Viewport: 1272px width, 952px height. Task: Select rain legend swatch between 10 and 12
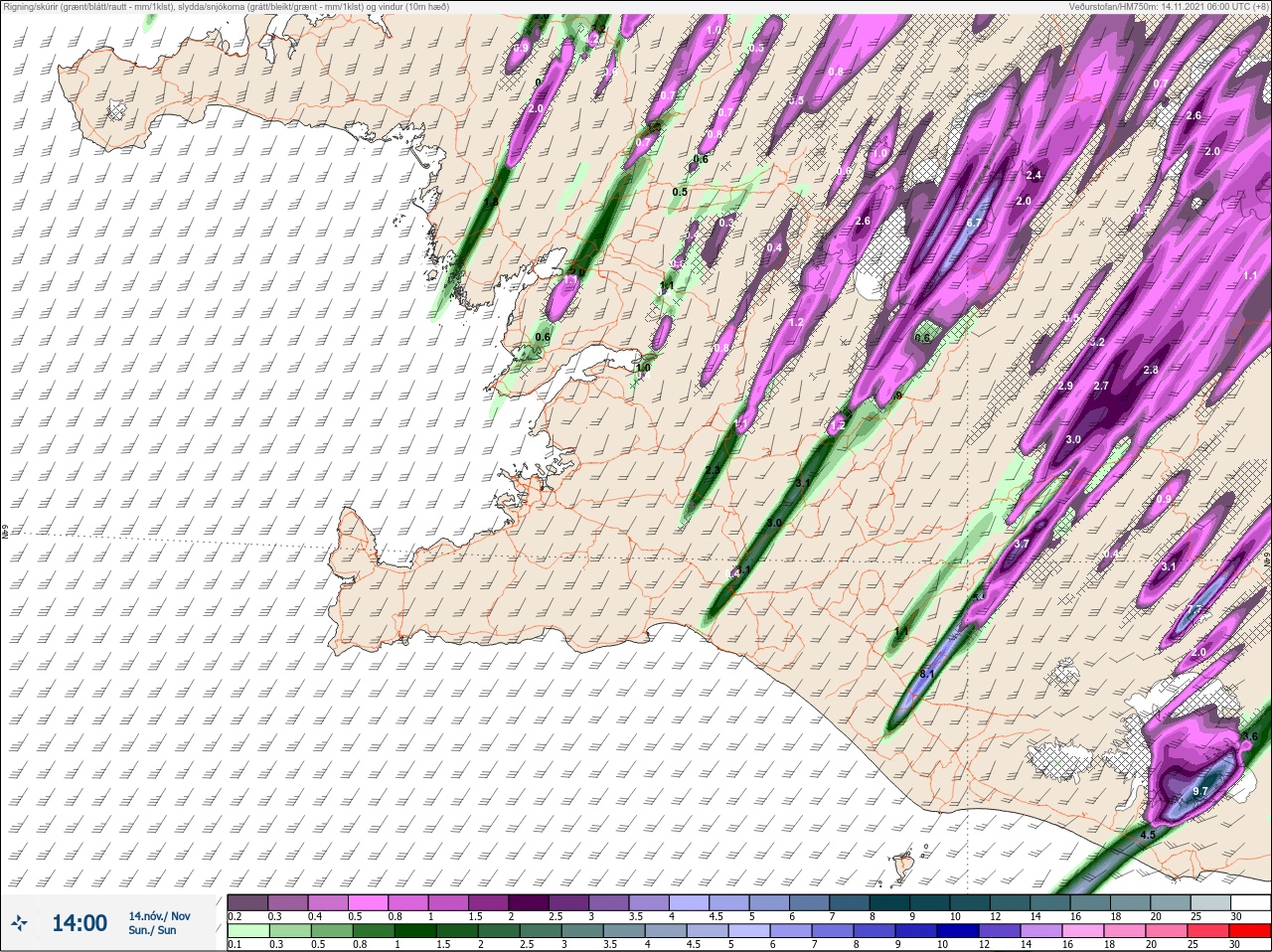pos(959,931)
